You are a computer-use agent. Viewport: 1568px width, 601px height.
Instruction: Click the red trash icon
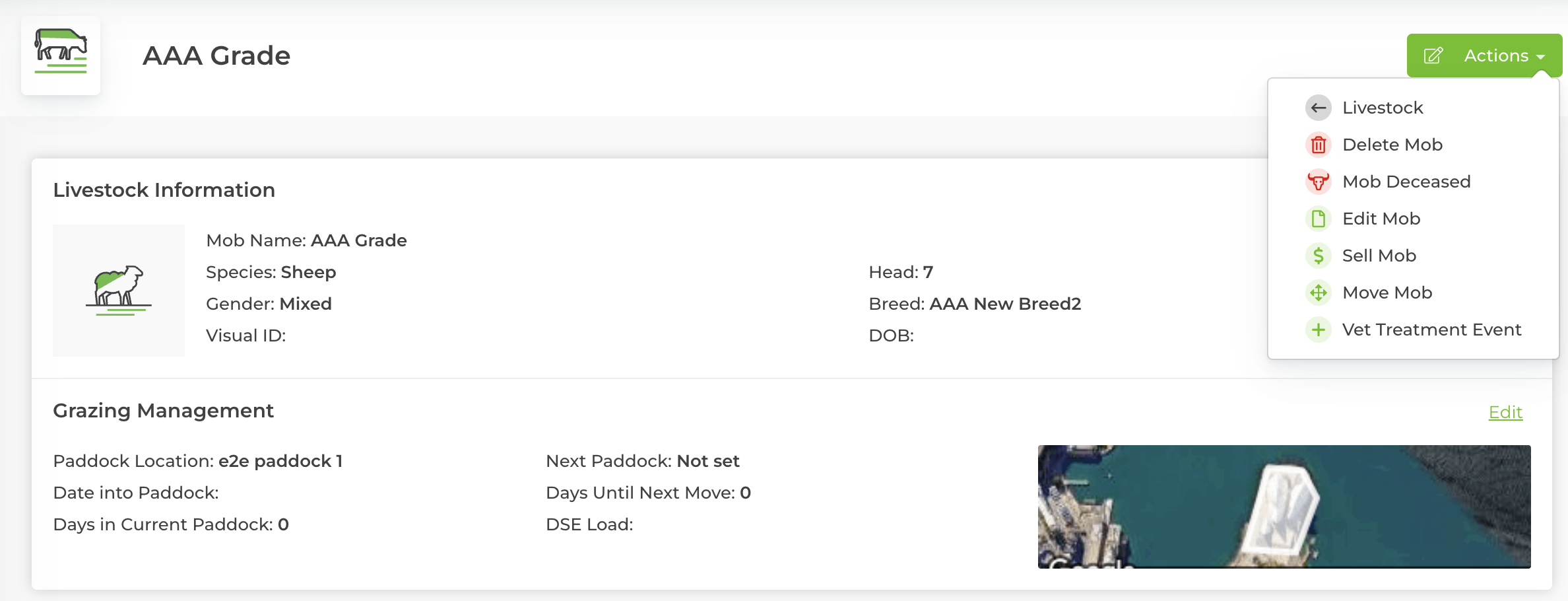[x=1318, y=145]
